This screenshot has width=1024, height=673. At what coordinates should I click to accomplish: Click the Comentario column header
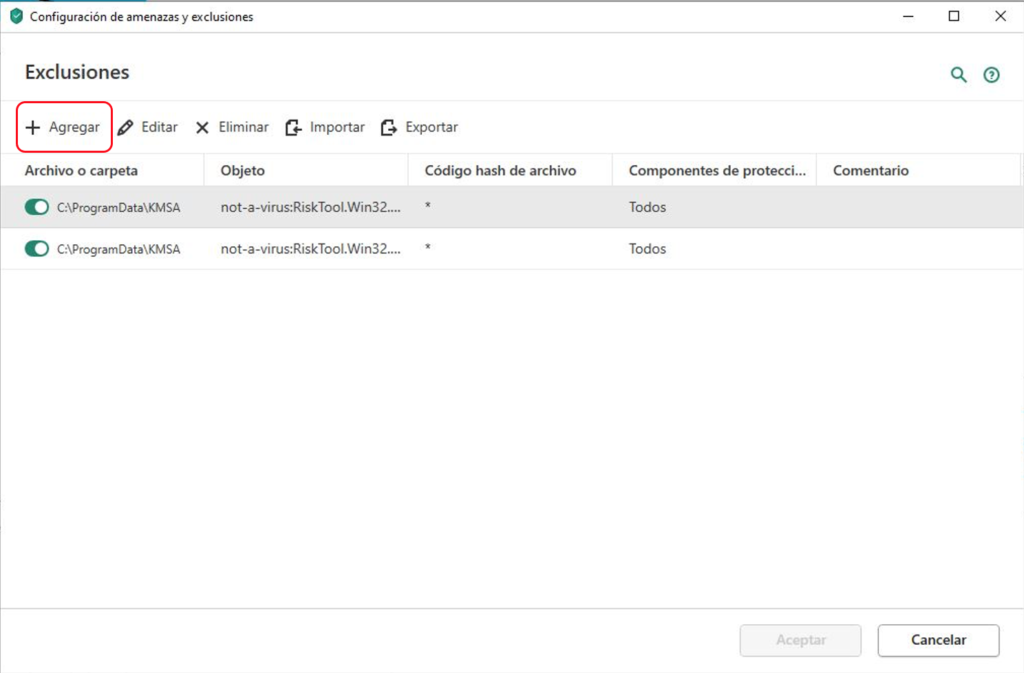pyautogui.click(x=870, y=171)
